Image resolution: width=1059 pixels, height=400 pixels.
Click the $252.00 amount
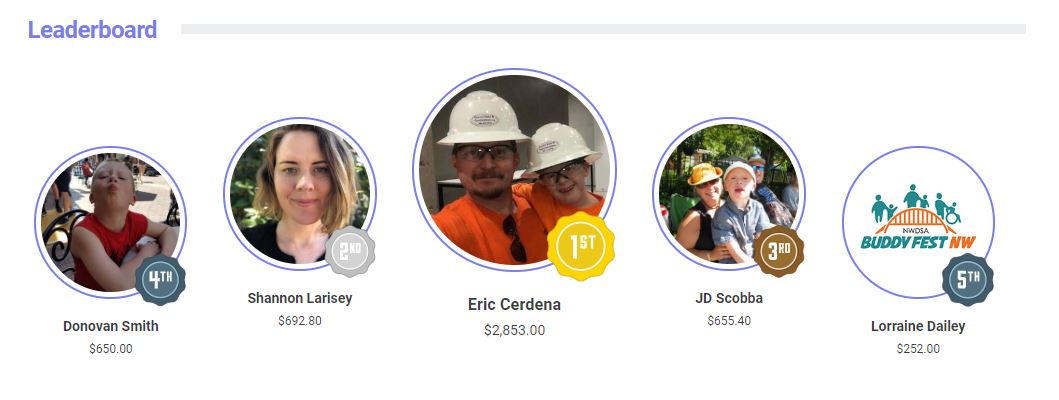918,349
